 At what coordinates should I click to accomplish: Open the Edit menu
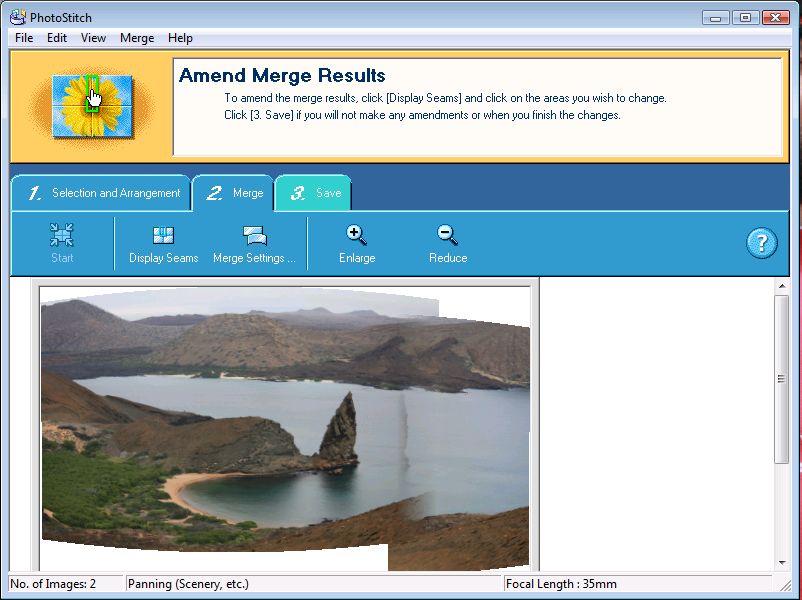(56, 38)
